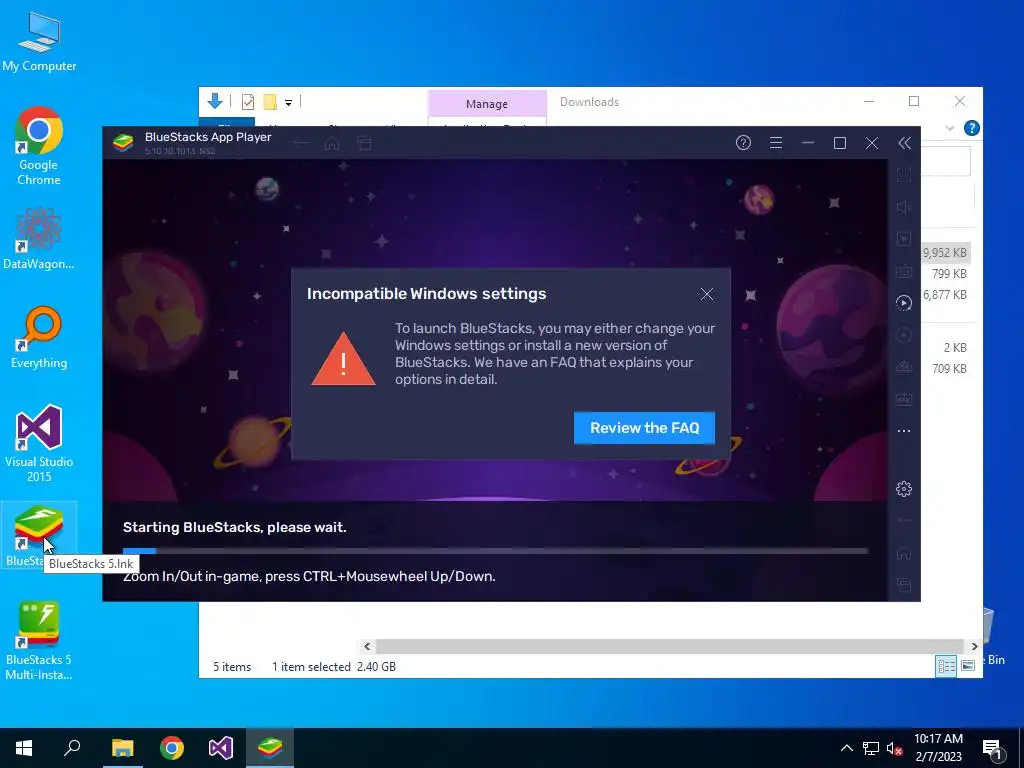Screen dimensions: 1024x768
Task: Open BlueStacks help question-mark icon
Action: [743, 143]
